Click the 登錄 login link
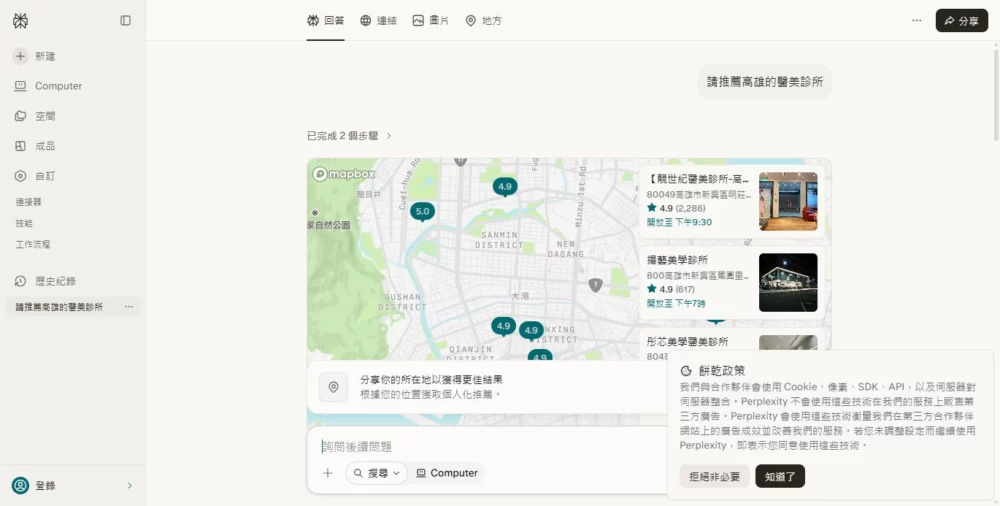Viewport: 1000px width, 506px height. tap(45, 486)
